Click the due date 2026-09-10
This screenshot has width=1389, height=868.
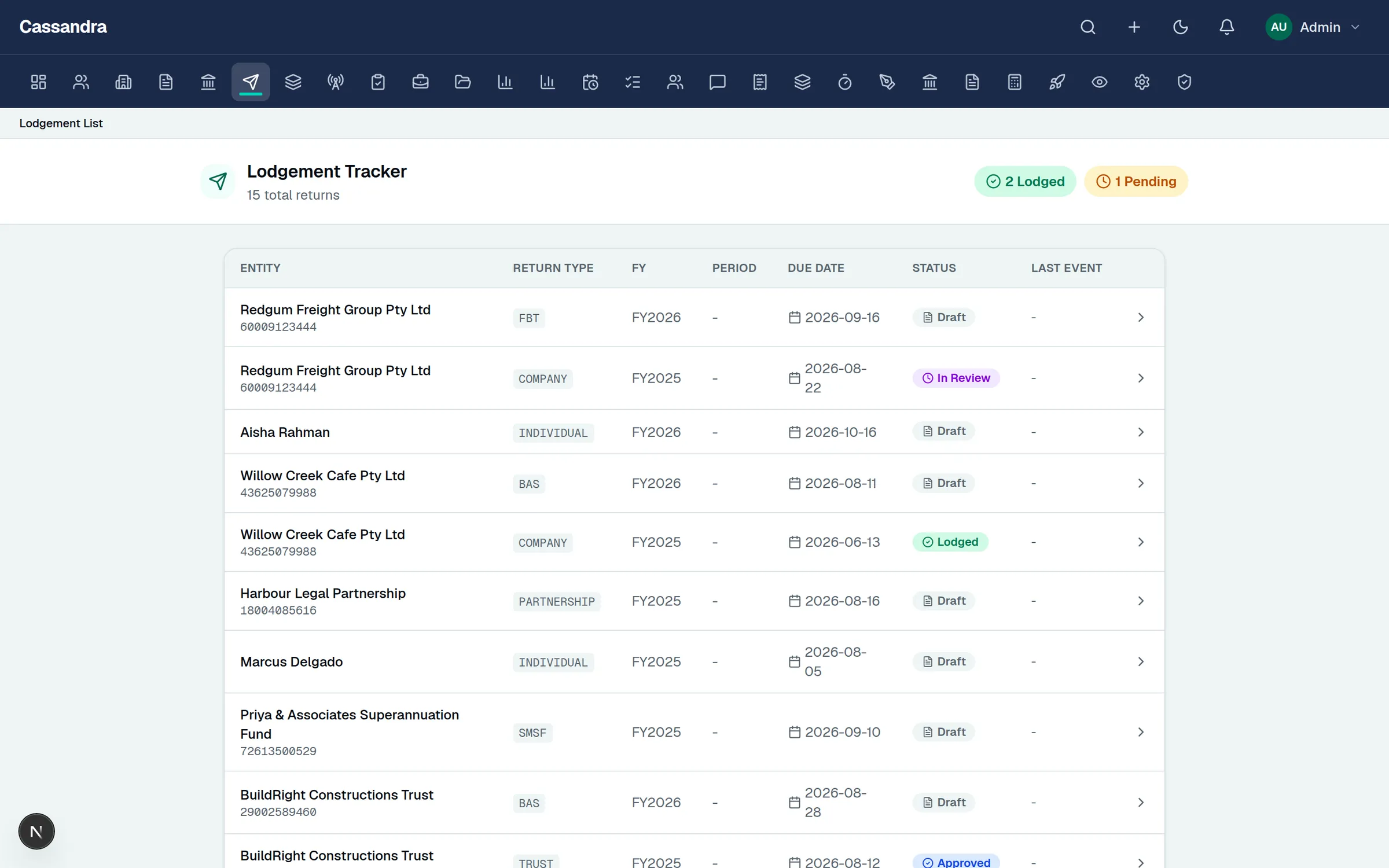pyautogui.click(x=842, y=732)
